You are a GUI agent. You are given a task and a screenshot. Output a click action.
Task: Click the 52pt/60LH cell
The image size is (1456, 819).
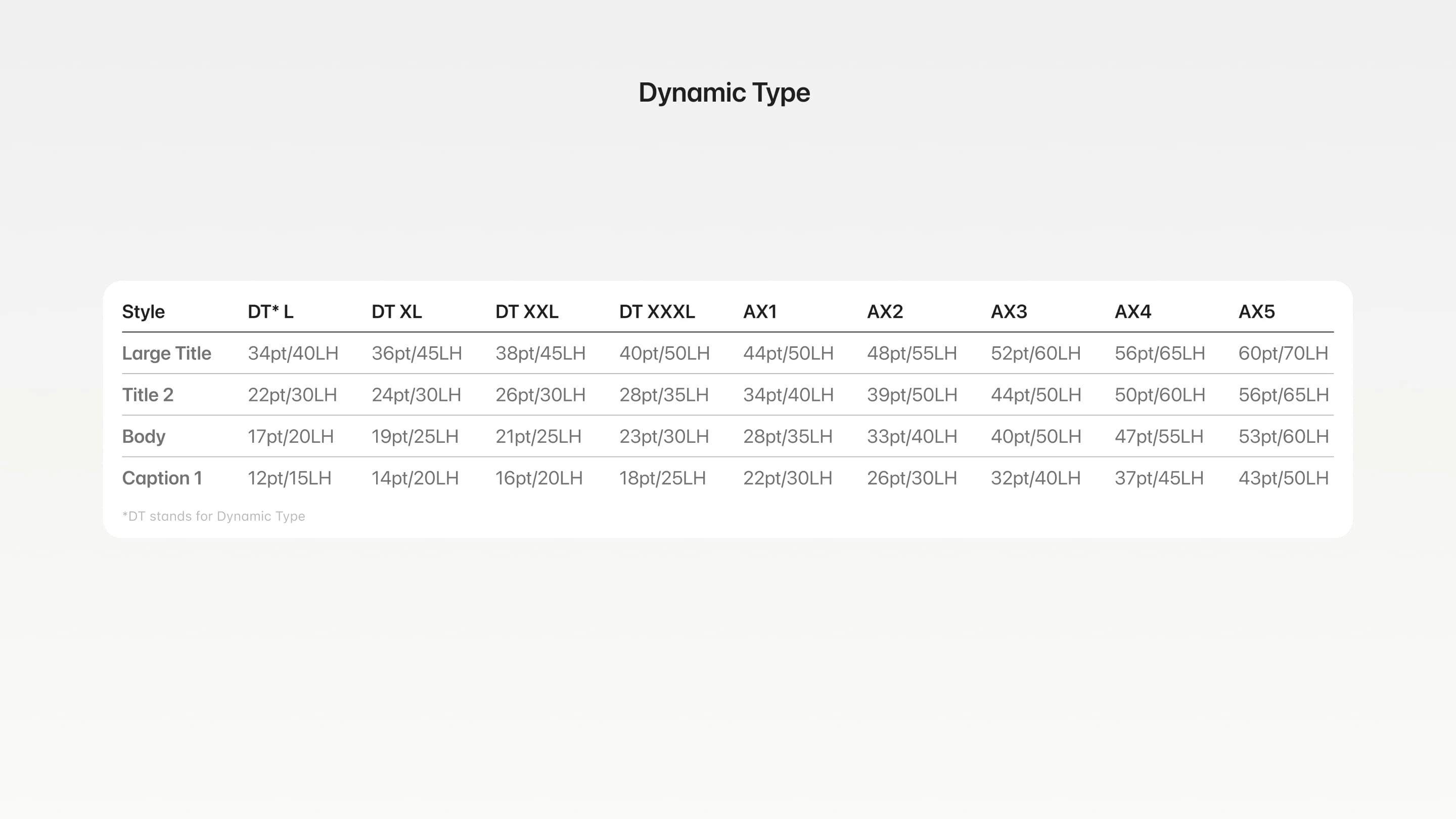(1036, 353)
